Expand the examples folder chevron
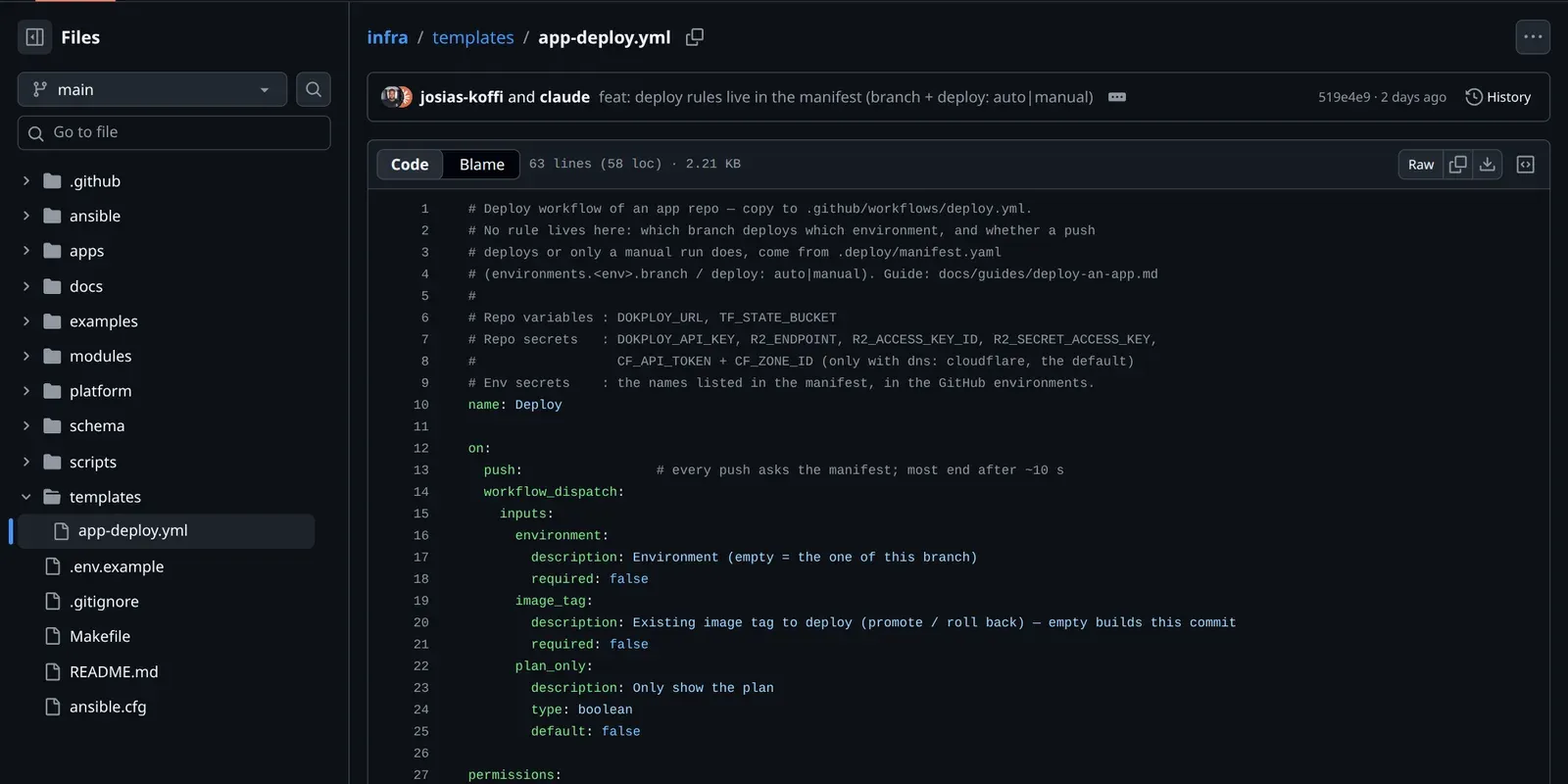 [x=26, y=321]
